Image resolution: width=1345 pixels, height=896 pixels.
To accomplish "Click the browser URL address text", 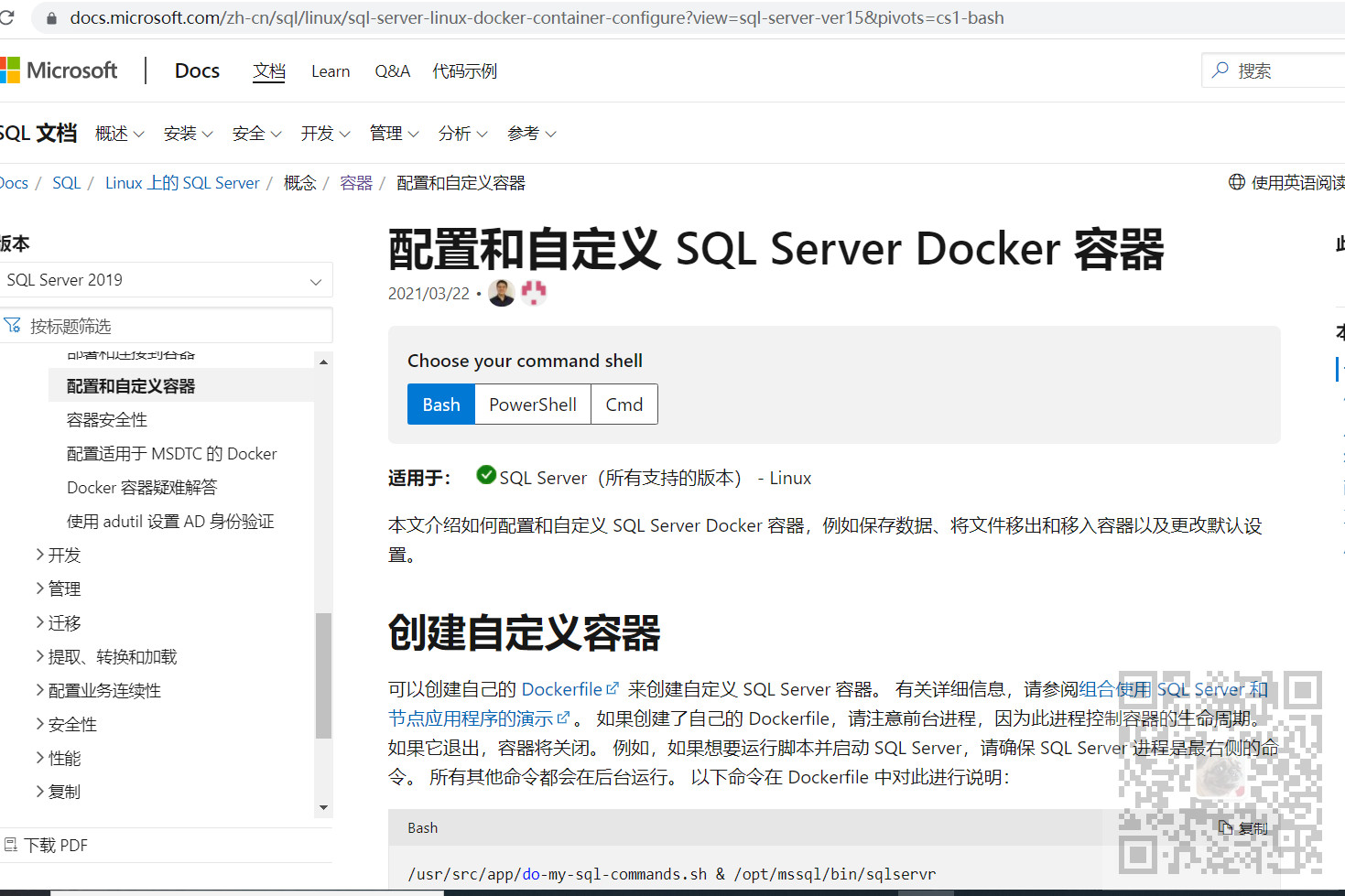I will coord(537,18).
